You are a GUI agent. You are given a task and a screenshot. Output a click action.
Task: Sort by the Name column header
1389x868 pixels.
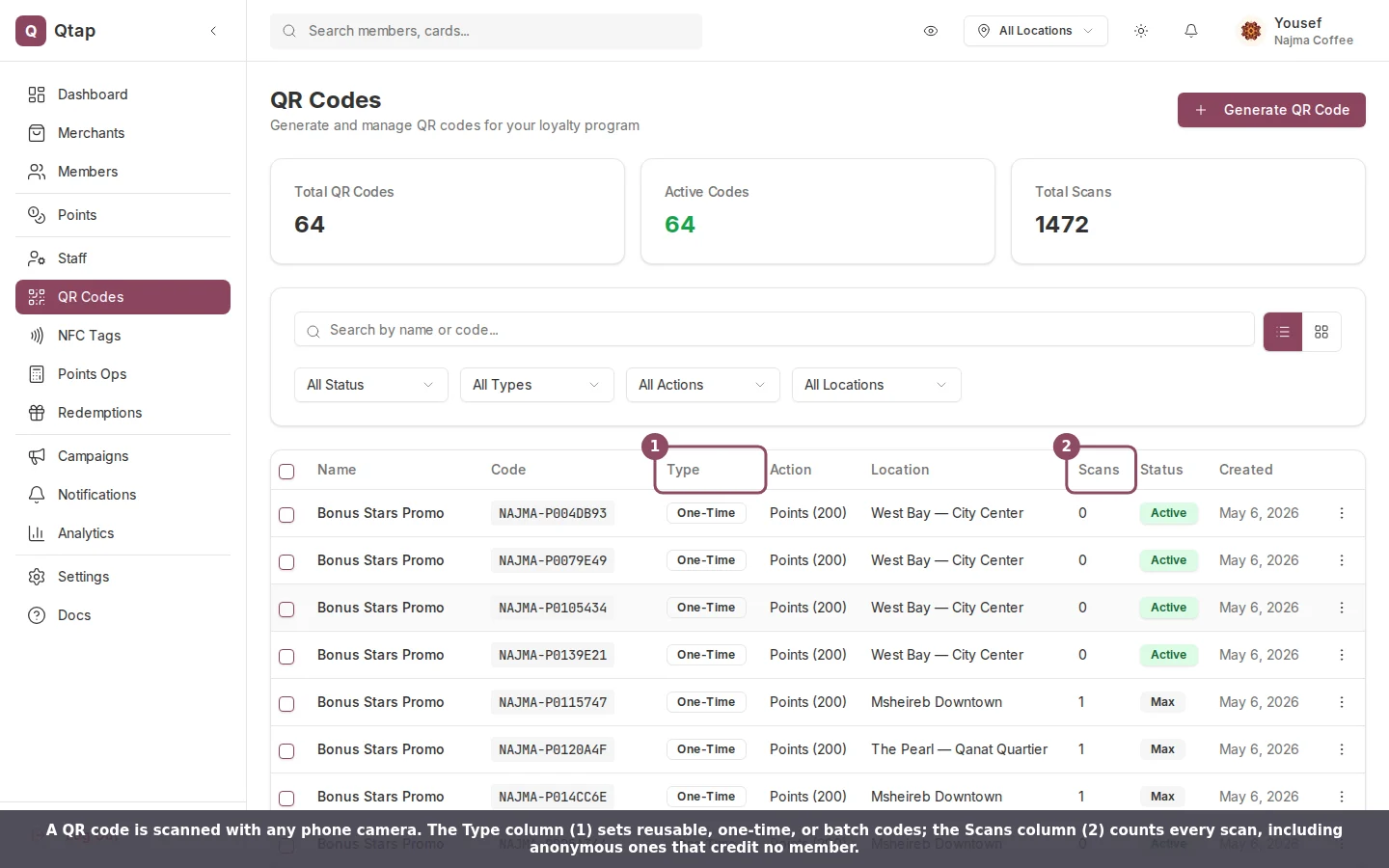tap(337, 470)
